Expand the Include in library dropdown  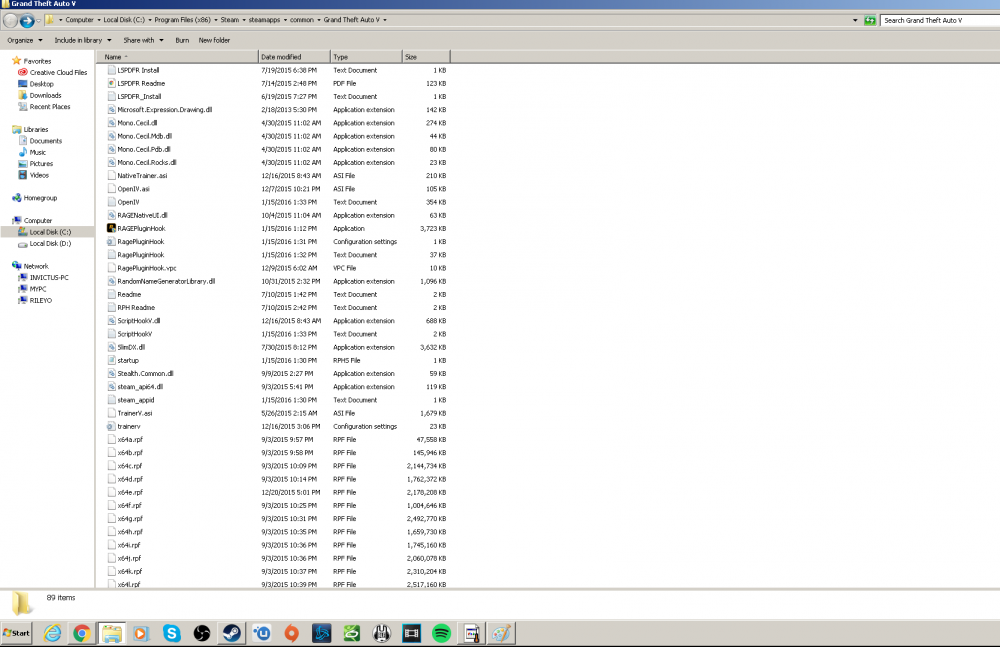83,40
